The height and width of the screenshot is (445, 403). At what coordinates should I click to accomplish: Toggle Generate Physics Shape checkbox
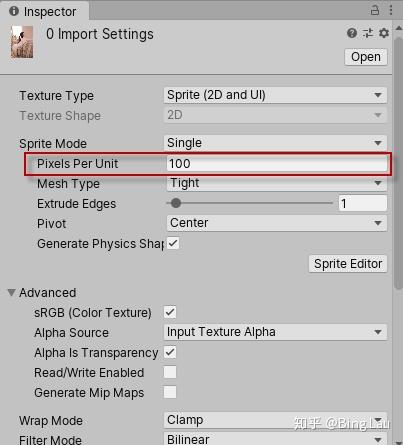pyautogui.click(x=173, y=243)
